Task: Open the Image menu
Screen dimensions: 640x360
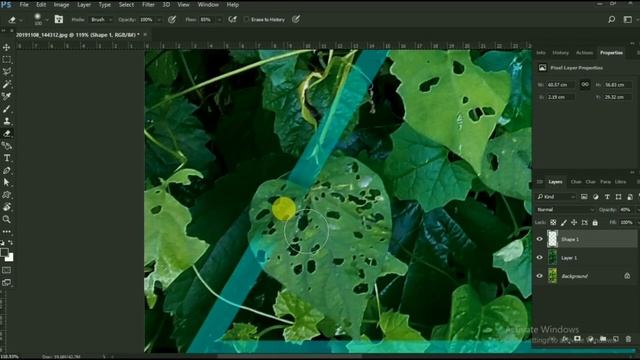Action: [61, 5]
